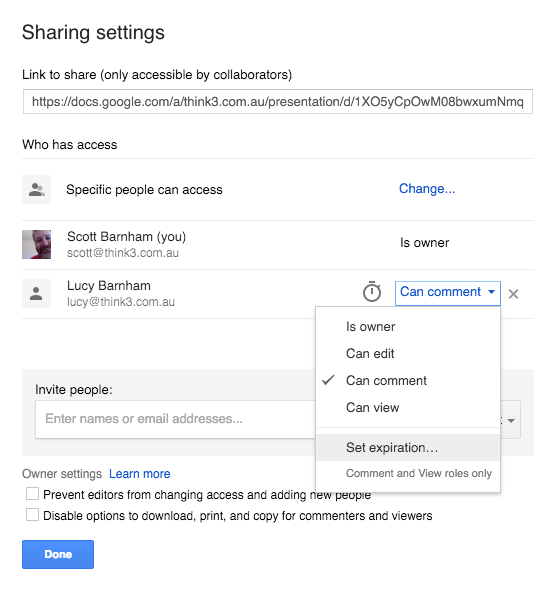Screen dimensions: 555x592
Task: Click the checkmark beside Can comment
Action: click(x=328, y=380)
